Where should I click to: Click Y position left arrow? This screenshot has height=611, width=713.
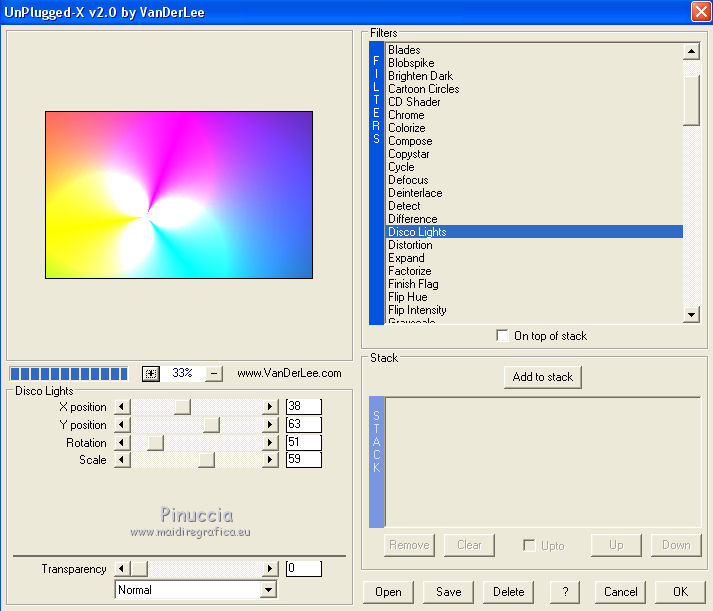122,425
